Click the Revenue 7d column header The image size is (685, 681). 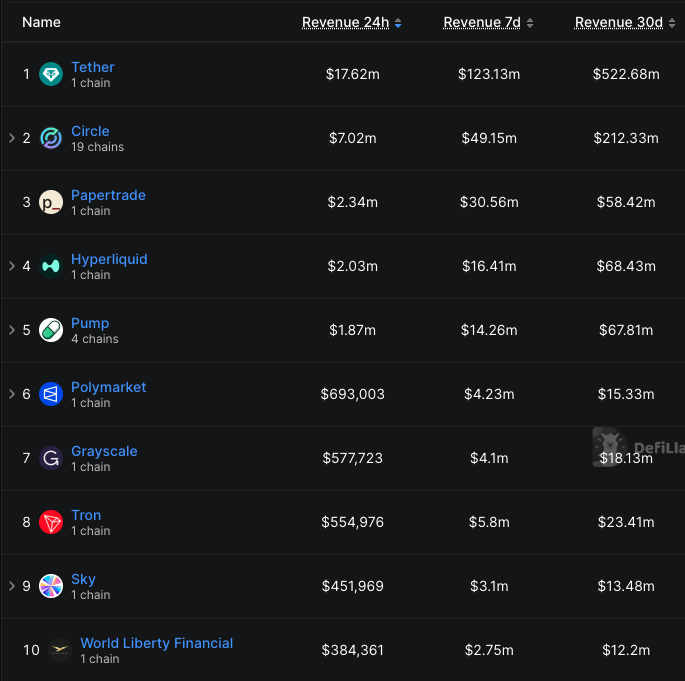point(482,22)
